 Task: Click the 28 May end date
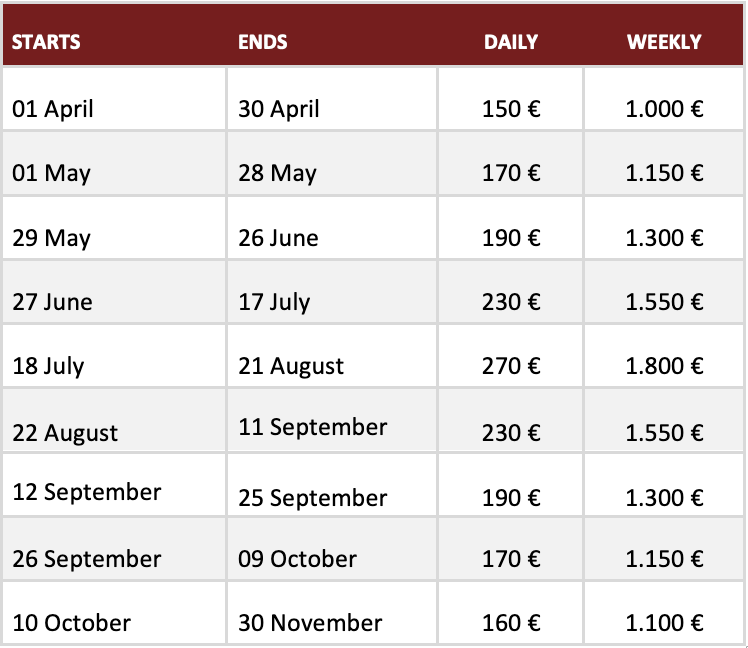pyautogui.click(x=277, y=173)
